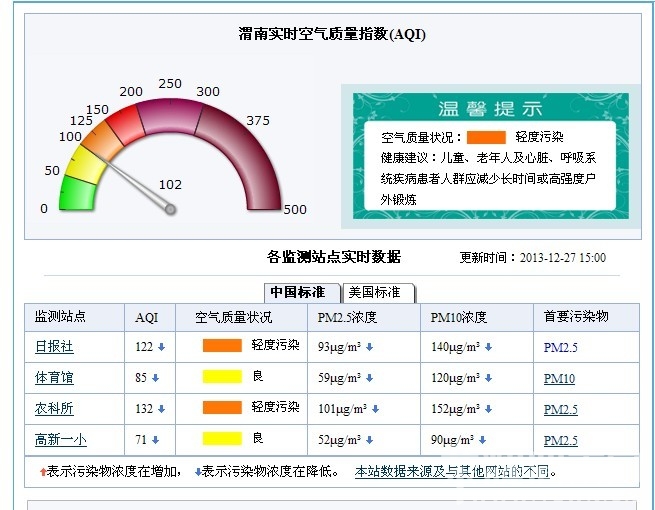
Task: Open the 体育馆 monitoring station link
Action: pos(54,378)
